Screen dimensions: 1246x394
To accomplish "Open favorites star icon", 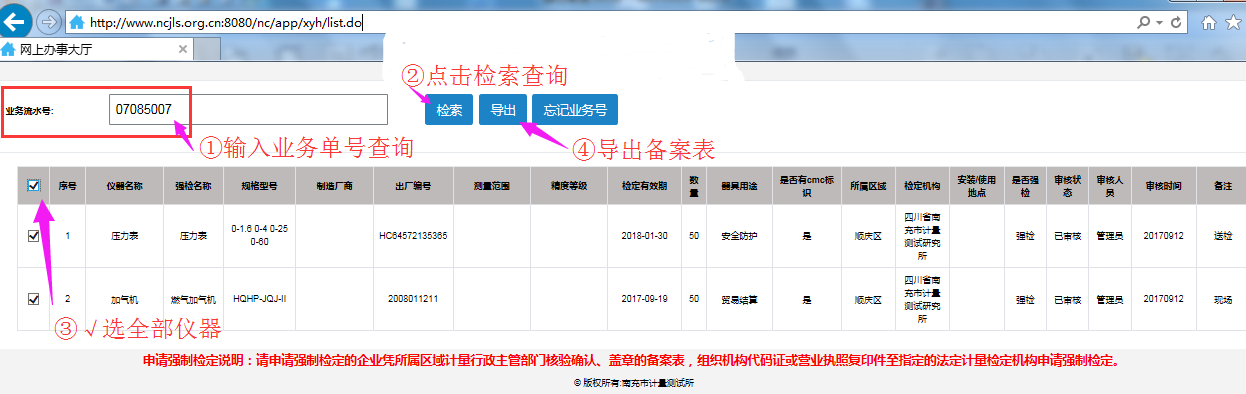I will tap(1234, 22).
